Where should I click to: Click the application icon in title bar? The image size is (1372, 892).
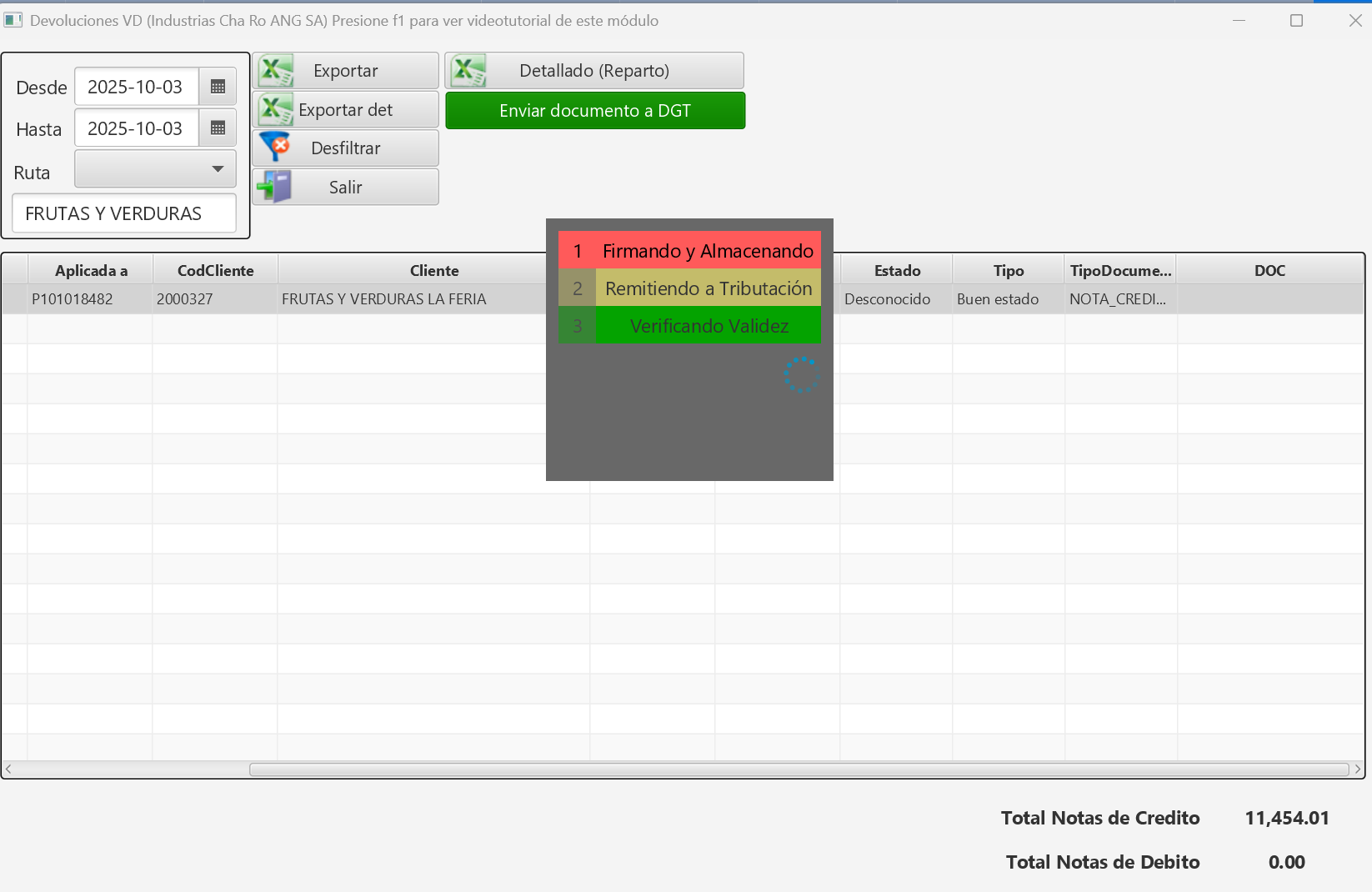pos(13,20)
